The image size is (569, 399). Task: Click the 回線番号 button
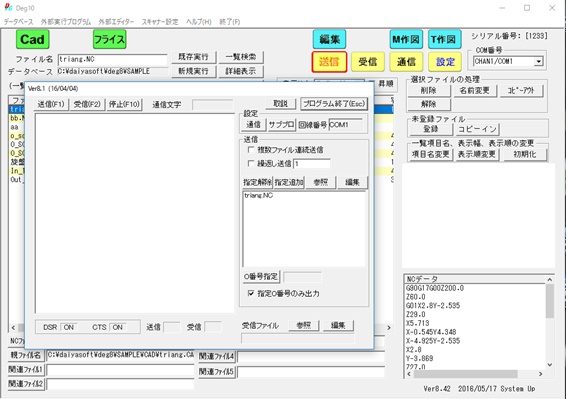pyautogui.click(x=312, y=125)
